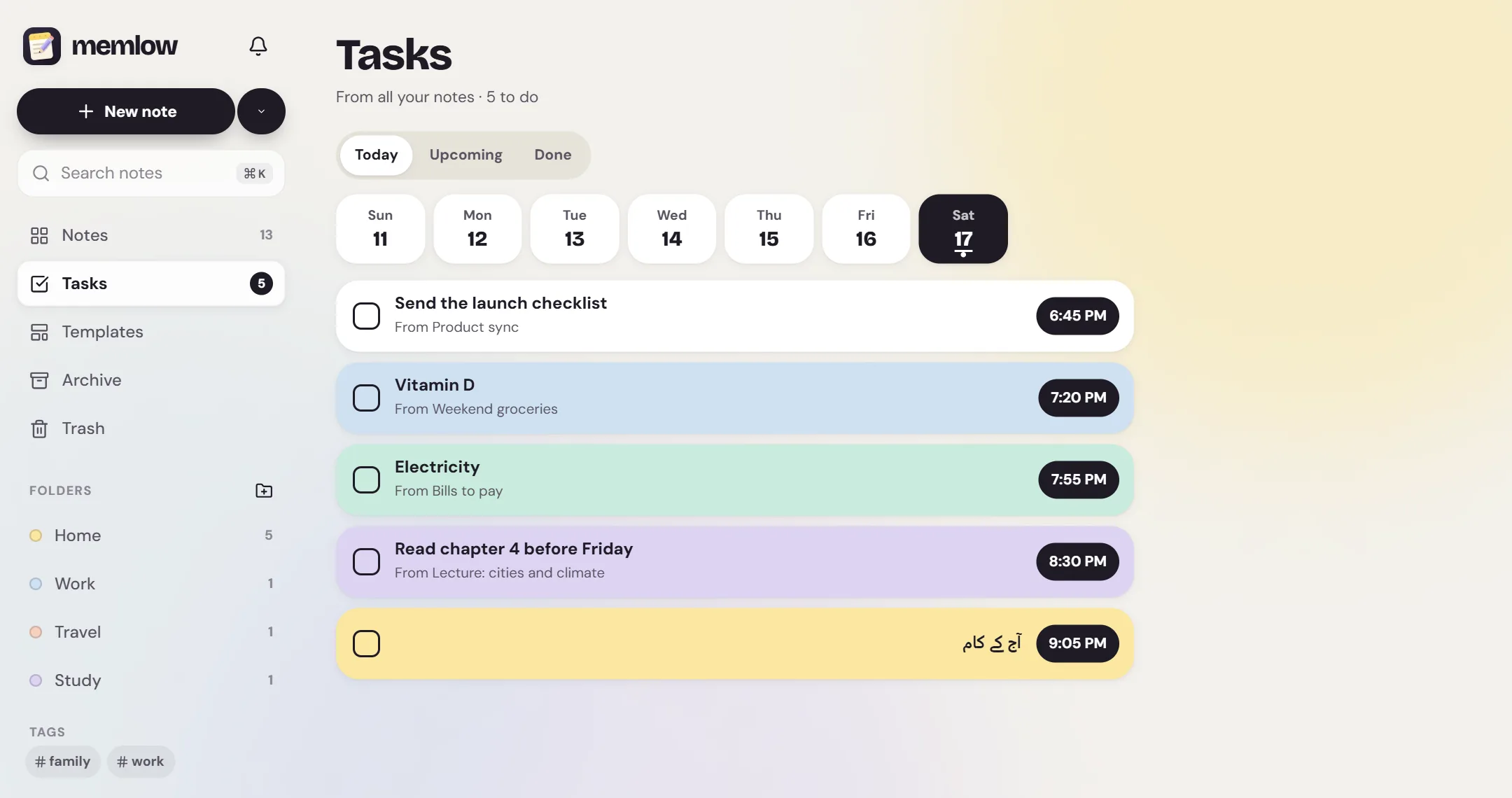Click the add new folder icon
1512x798 pixels.
pyautogui.click(x=264, y=491)
